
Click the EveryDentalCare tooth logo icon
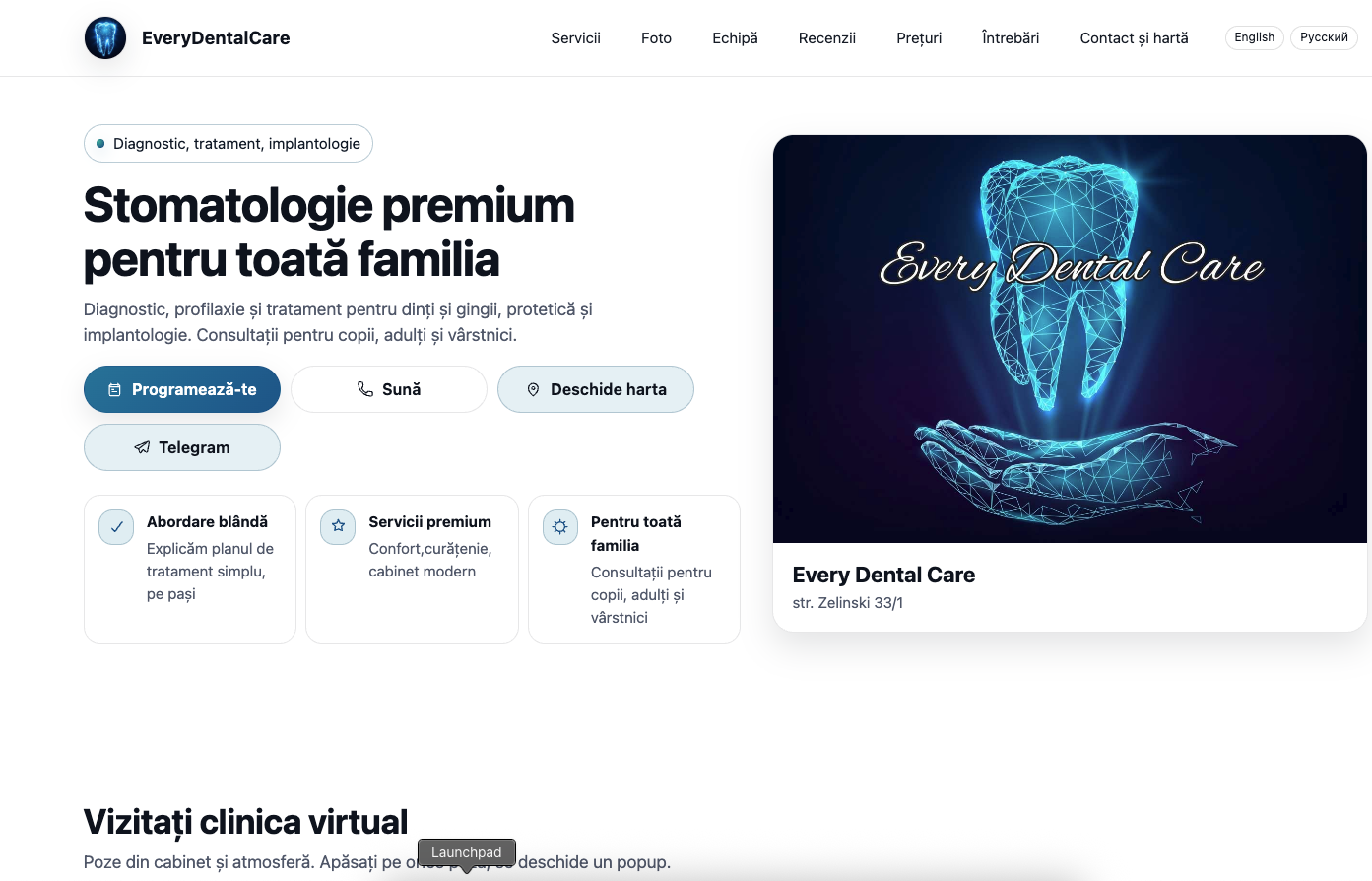click(105, 38)
